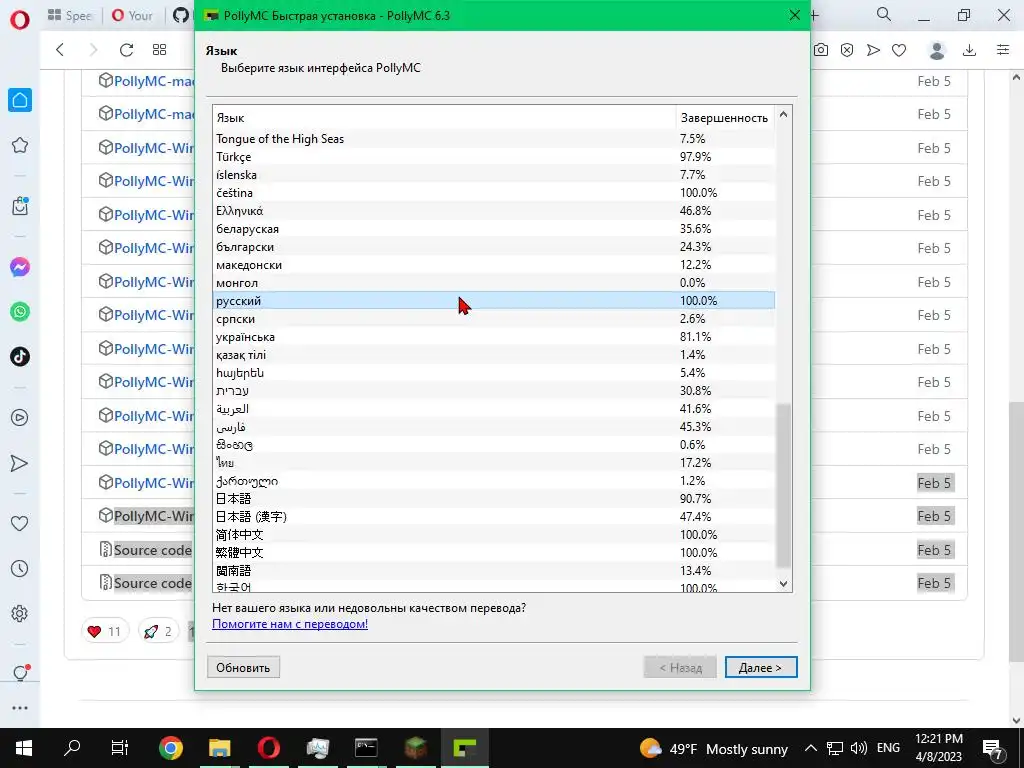Image resolution: width=1024 pixels, height=768 pixels.
Task: Click the language list scrollbar thumb
Action: (x=784, y=487)
